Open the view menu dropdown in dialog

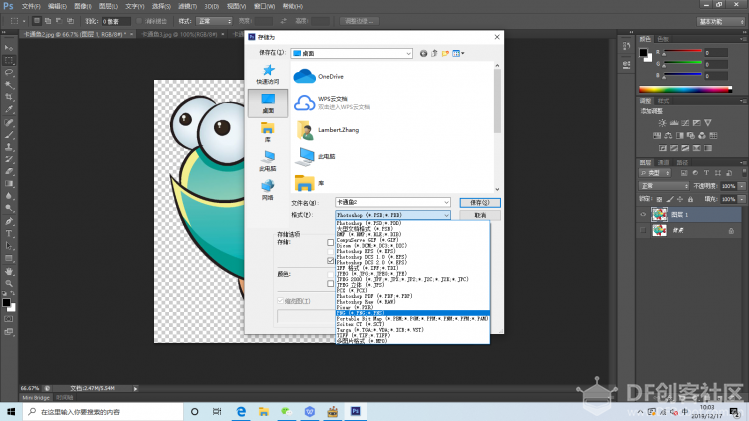[458, 54]
